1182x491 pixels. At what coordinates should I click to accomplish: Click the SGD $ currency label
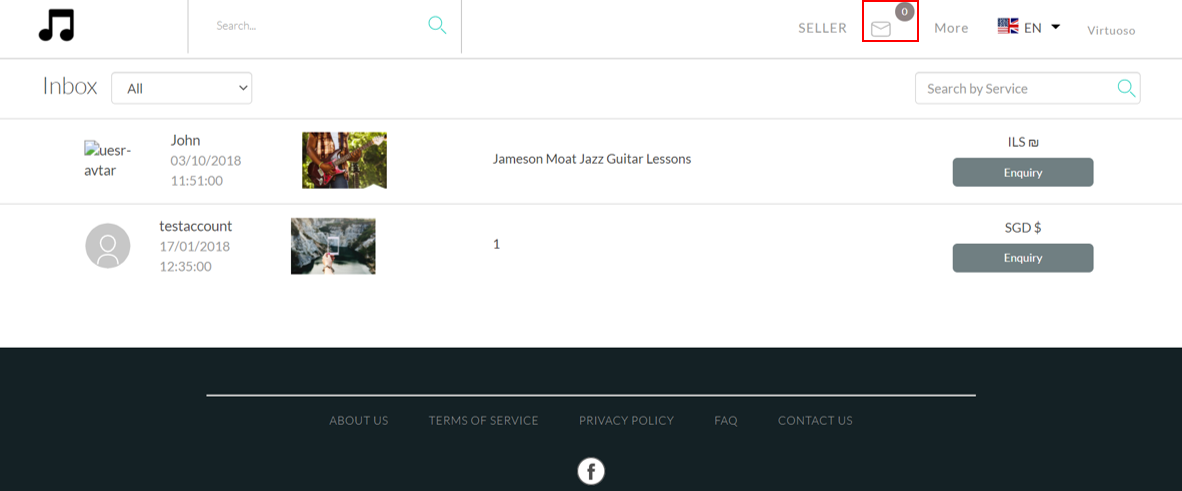tap(1023, 228)
